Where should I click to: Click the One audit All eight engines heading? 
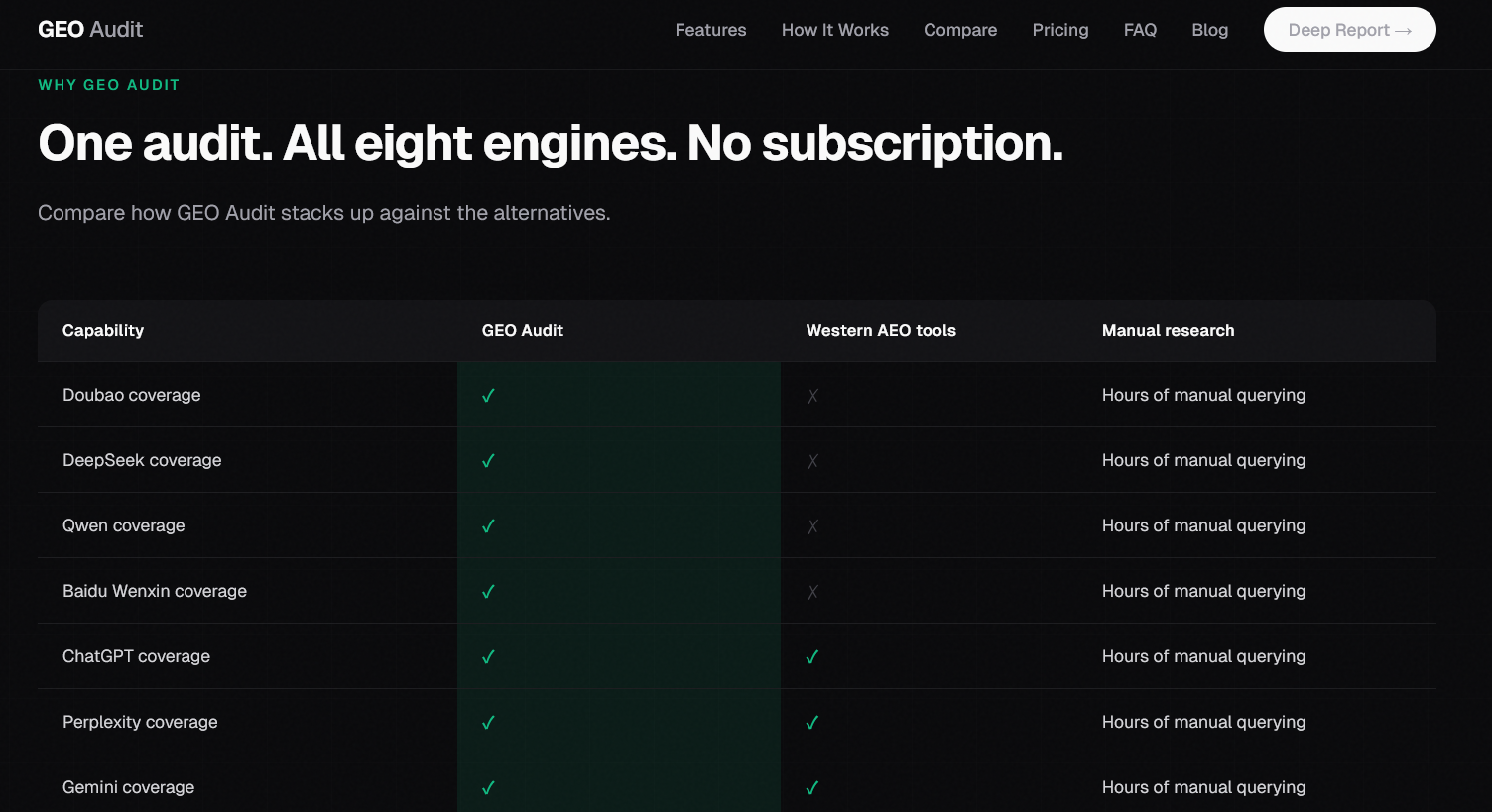coord(551,144)
